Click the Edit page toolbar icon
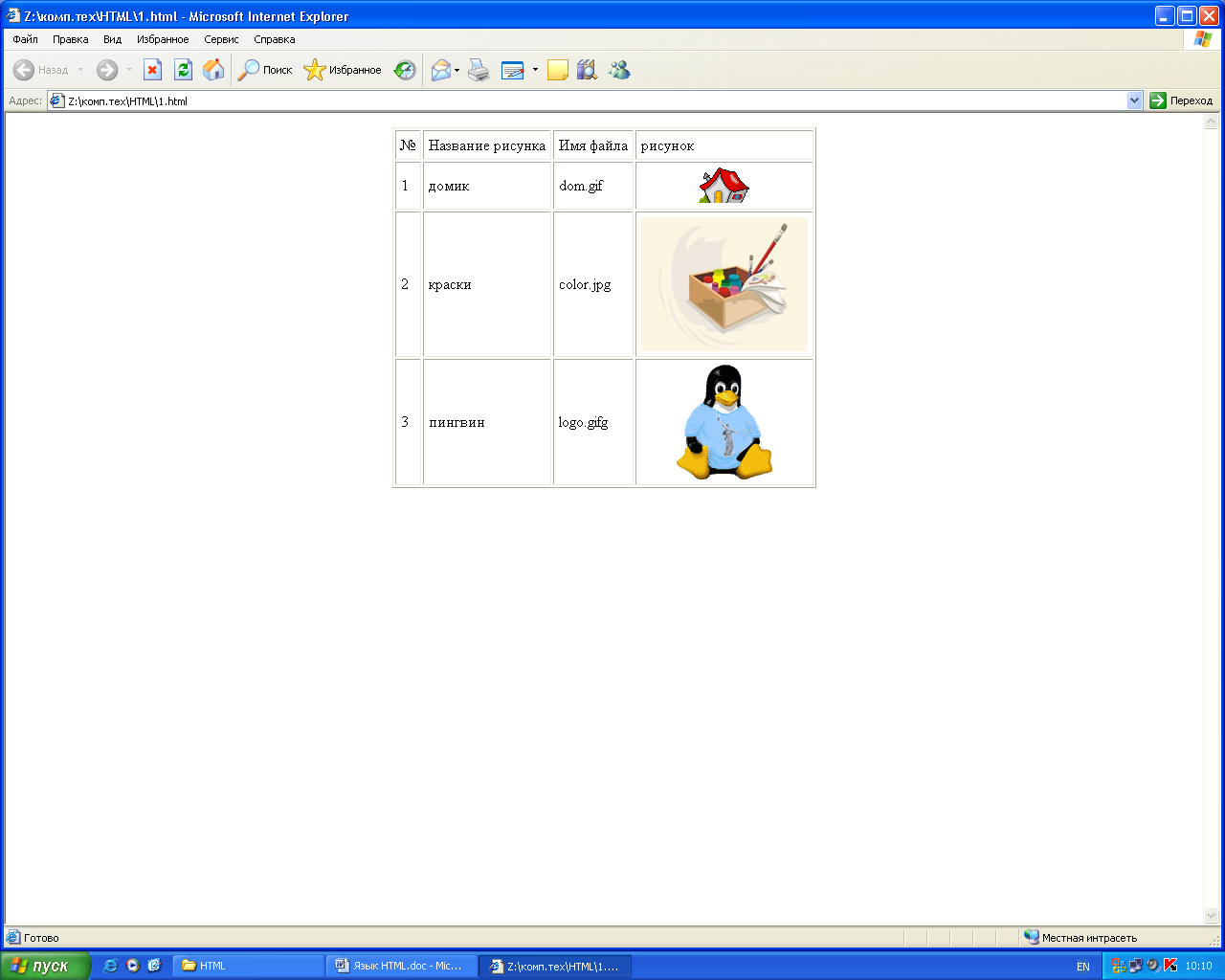 (x=513, y=70)
